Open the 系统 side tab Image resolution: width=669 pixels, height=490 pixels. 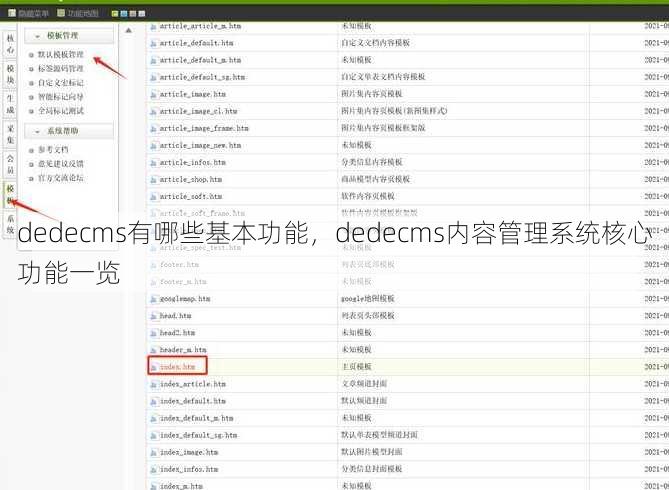(x=10, y=224)
